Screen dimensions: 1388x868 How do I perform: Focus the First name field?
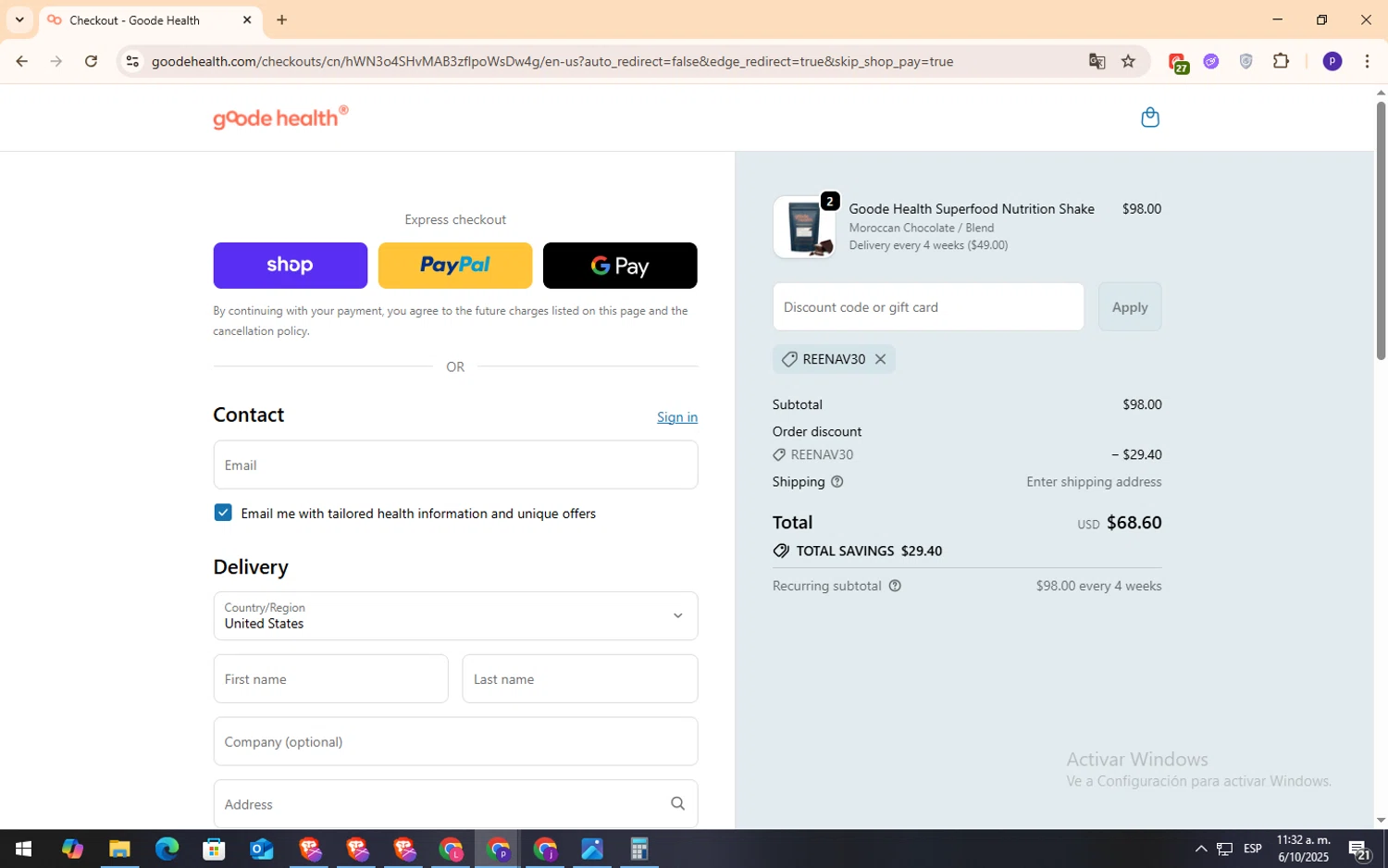[330, 679]
